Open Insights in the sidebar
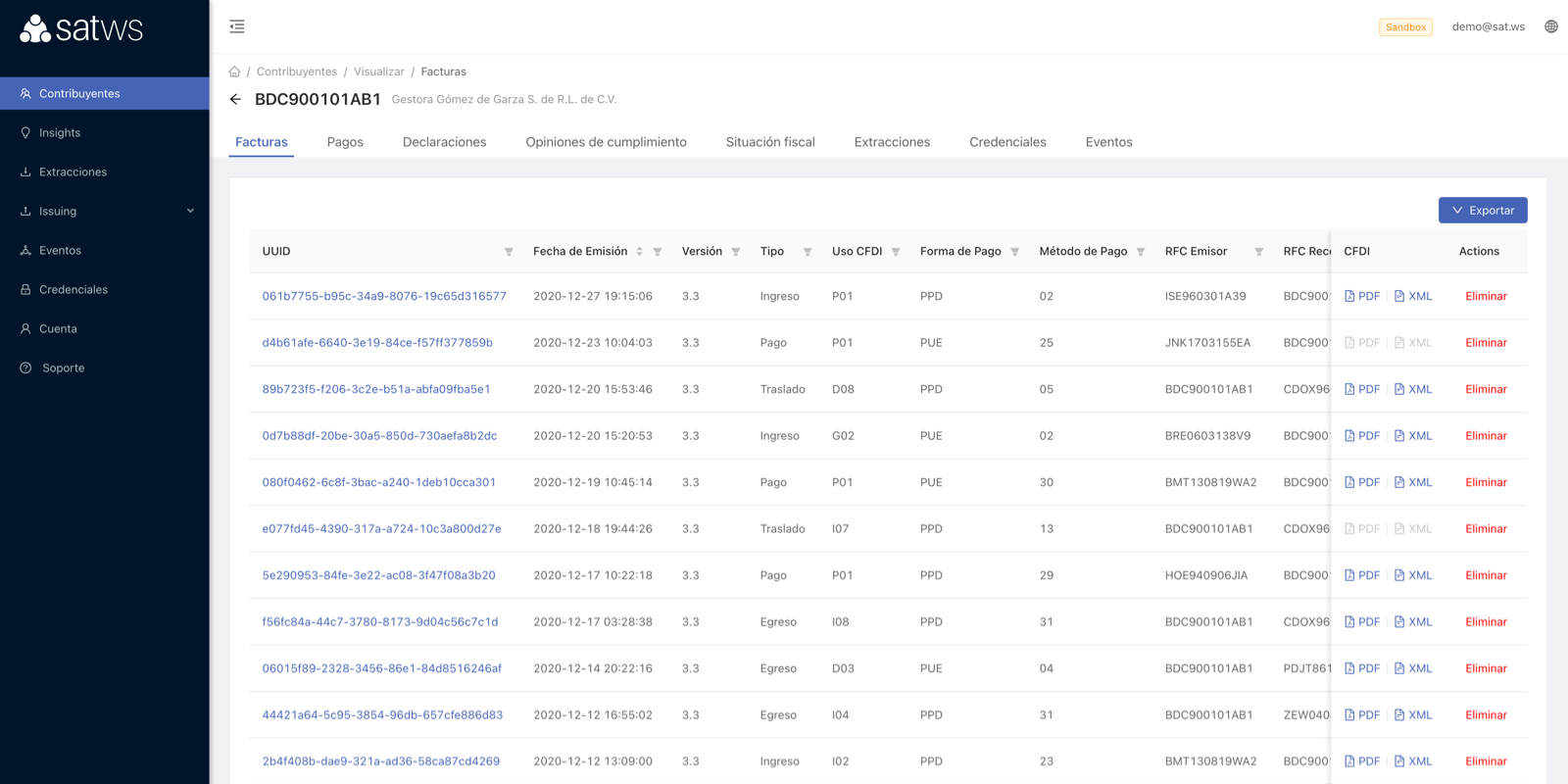The height and width of the screenshot is (784, 1568). [x=60, y=132]
